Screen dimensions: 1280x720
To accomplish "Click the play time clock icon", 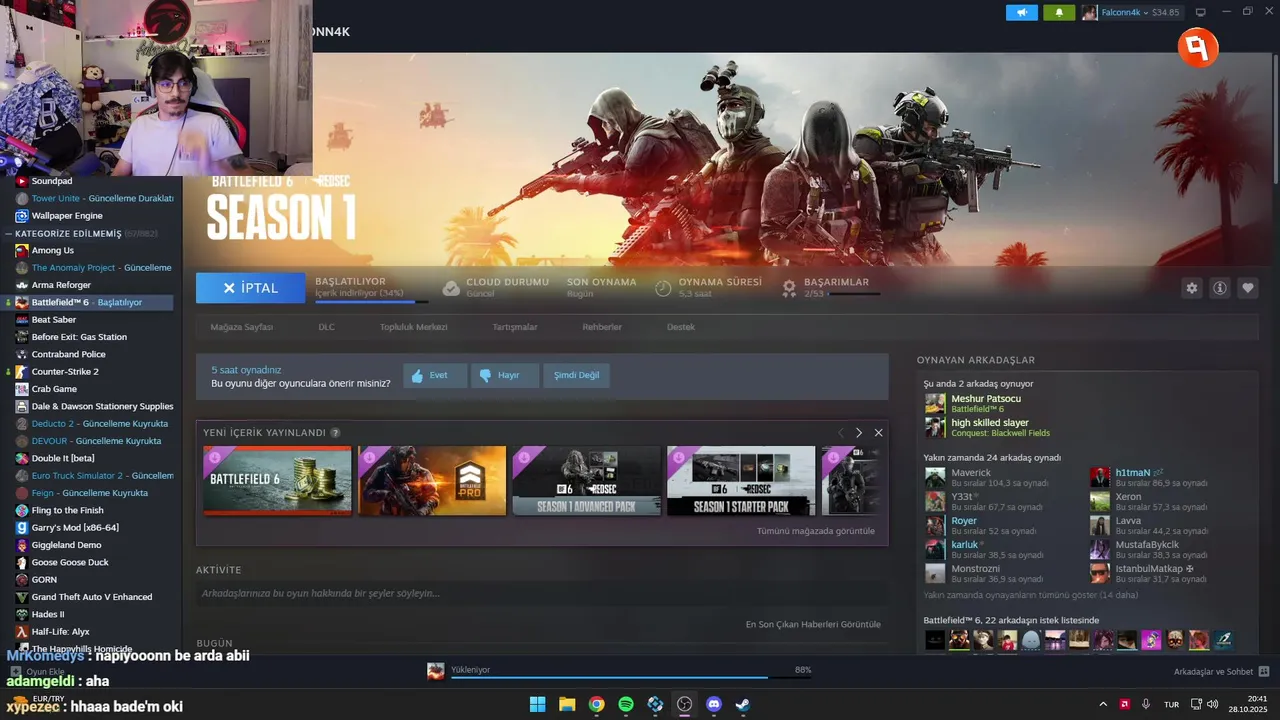I will (663, 288).
